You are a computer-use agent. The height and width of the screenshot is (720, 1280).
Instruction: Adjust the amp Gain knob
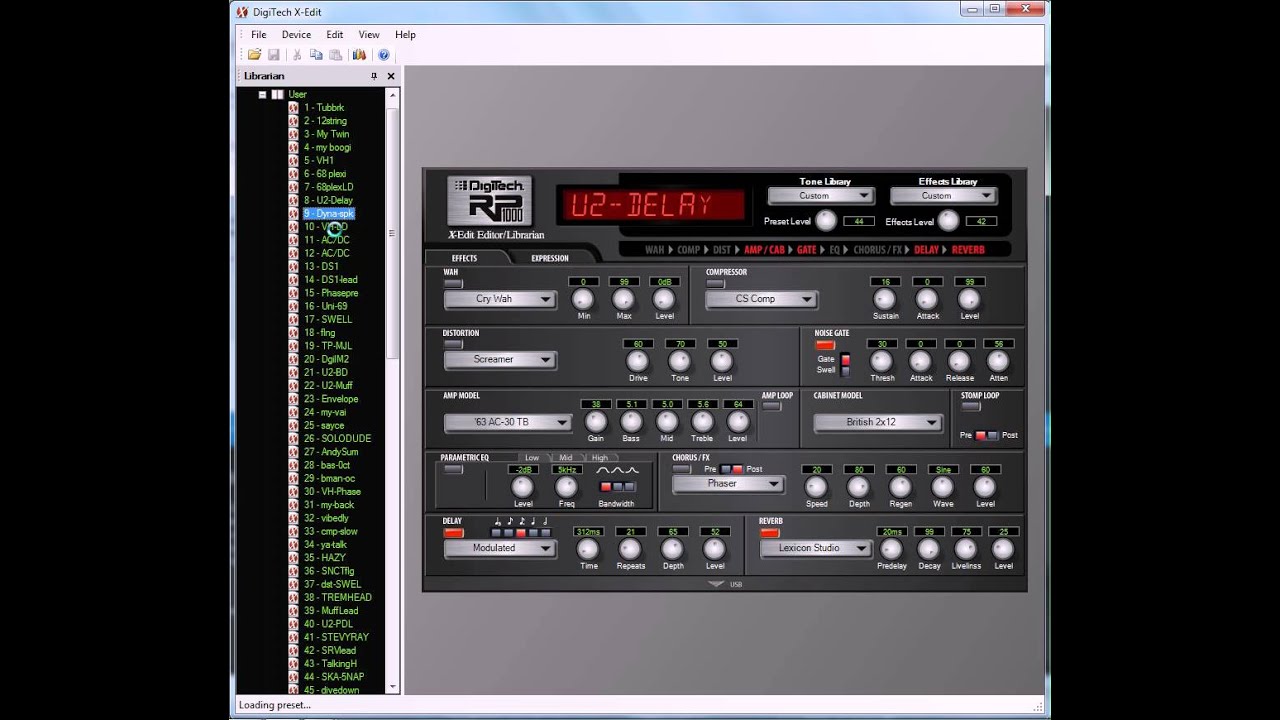(595, 422)
